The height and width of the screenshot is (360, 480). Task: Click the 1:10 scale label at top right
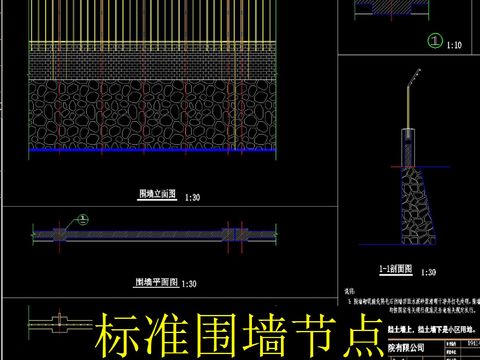[454, 45]
